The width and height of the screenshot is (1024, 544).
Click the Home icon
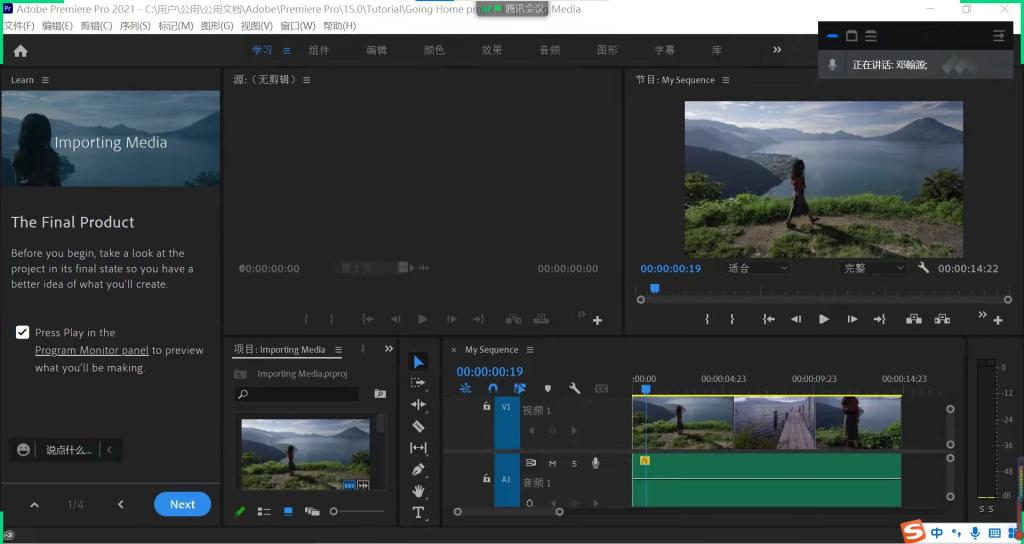click(x=20, y=50)
